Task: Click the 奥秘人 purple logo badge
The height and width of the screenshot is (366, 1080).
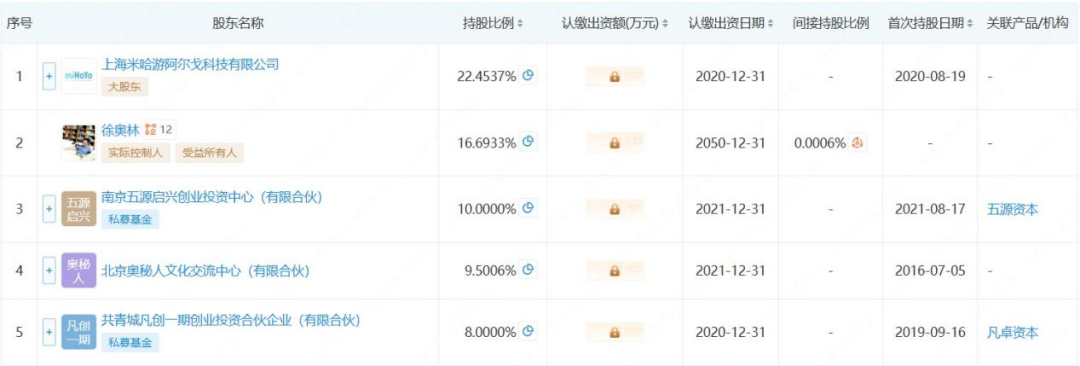Action: pyautogui.click(x=78, y=271)
